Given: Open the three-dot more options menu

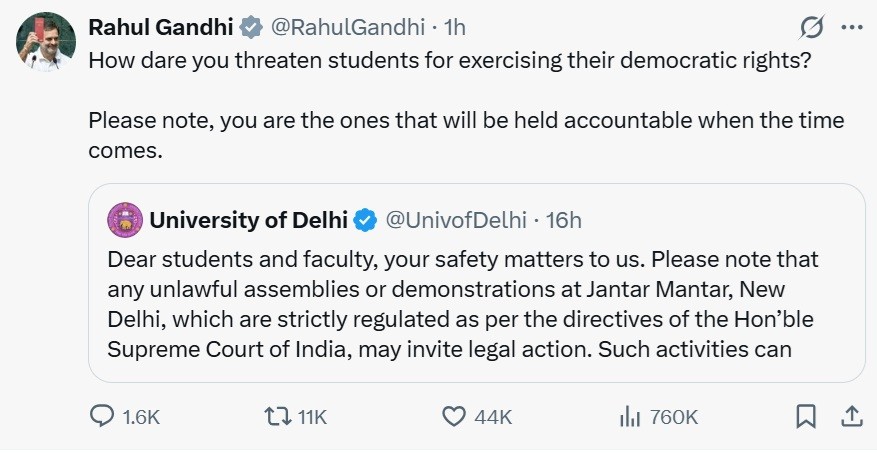Looking at the screenshot, I should [852, 27].
